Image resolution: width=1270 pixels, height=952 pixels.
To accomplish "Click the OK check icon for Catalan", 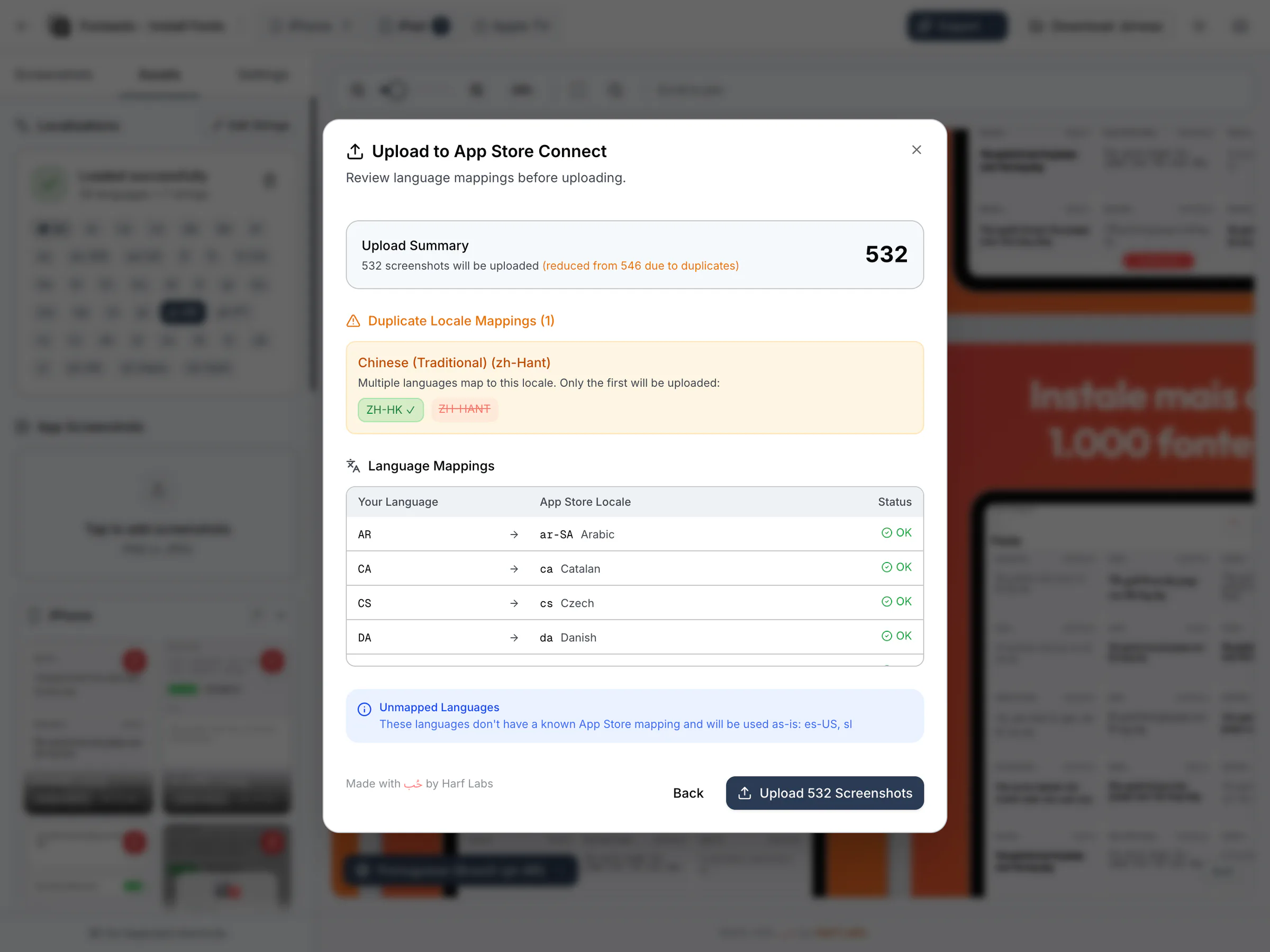I will [x=886, y=567].
